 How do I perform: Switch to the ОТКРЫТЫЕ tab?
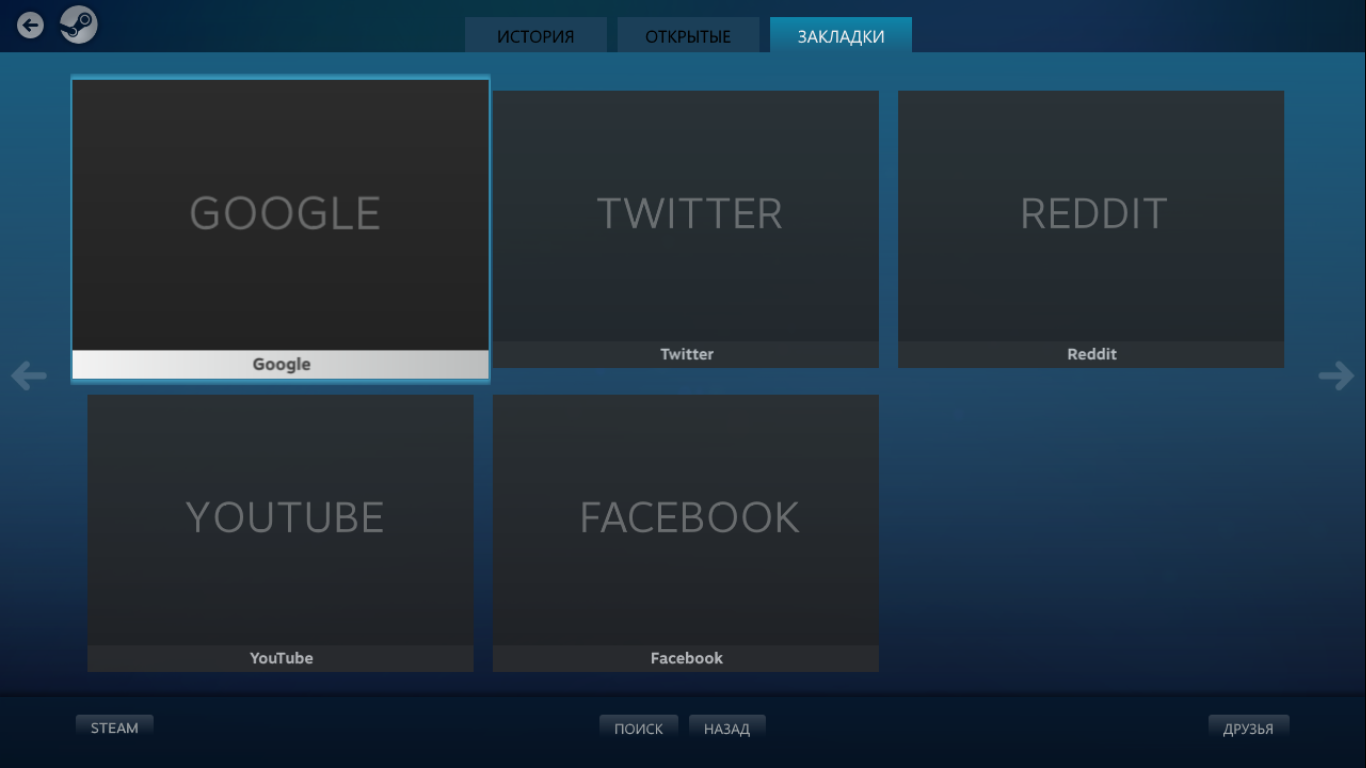coord(688,35)
